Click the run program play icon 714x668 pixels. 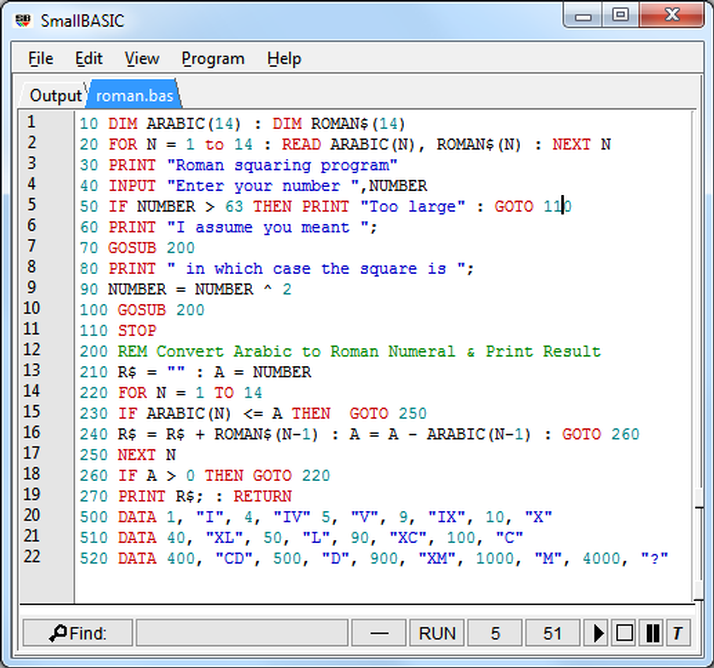599,633
